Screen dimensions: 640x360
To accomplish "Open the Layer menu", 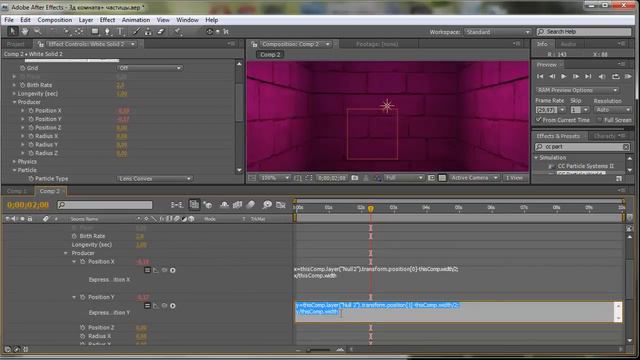I will click(86, 20).
